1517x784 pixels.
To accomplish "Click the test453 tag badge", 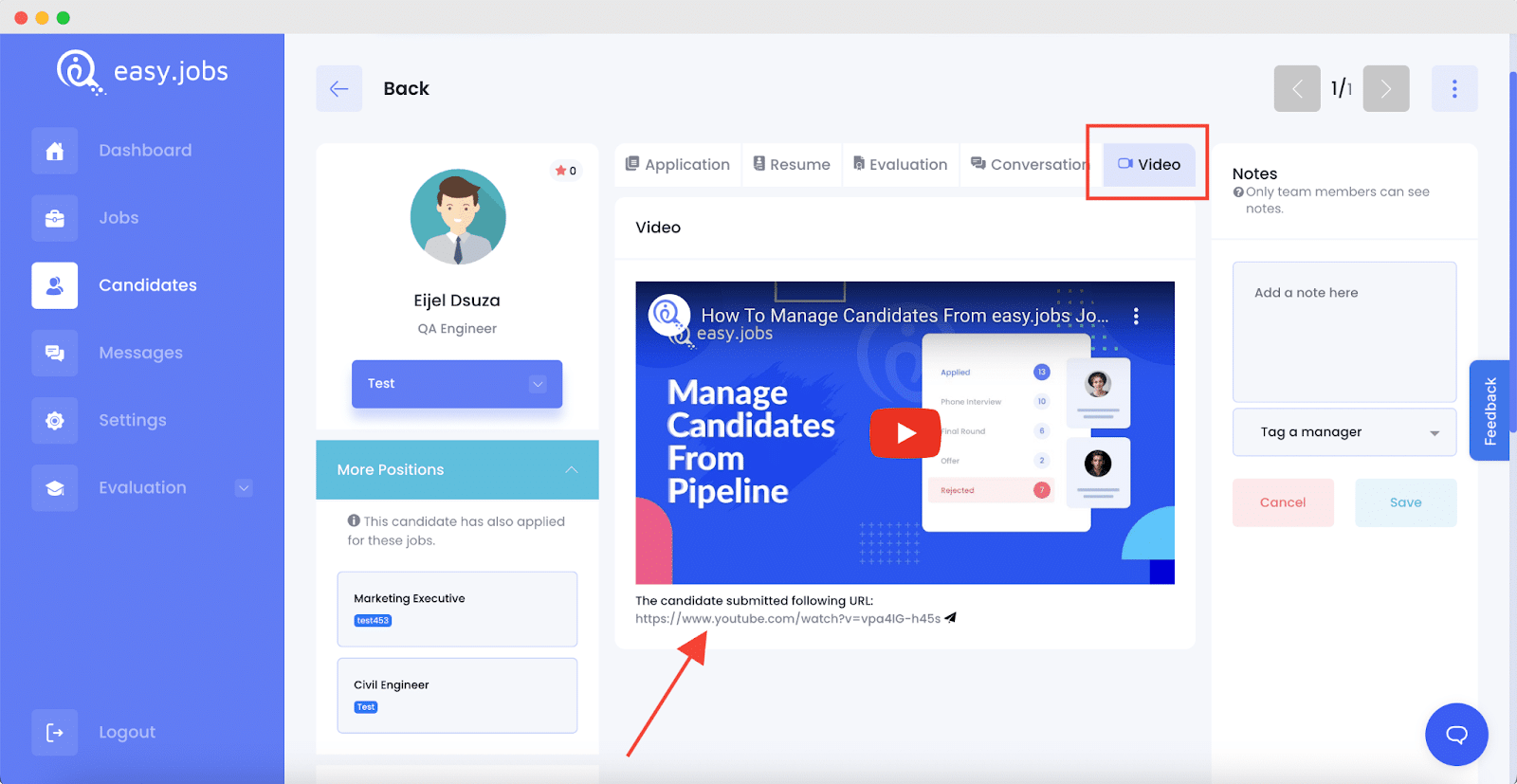I will pos(373,621).
